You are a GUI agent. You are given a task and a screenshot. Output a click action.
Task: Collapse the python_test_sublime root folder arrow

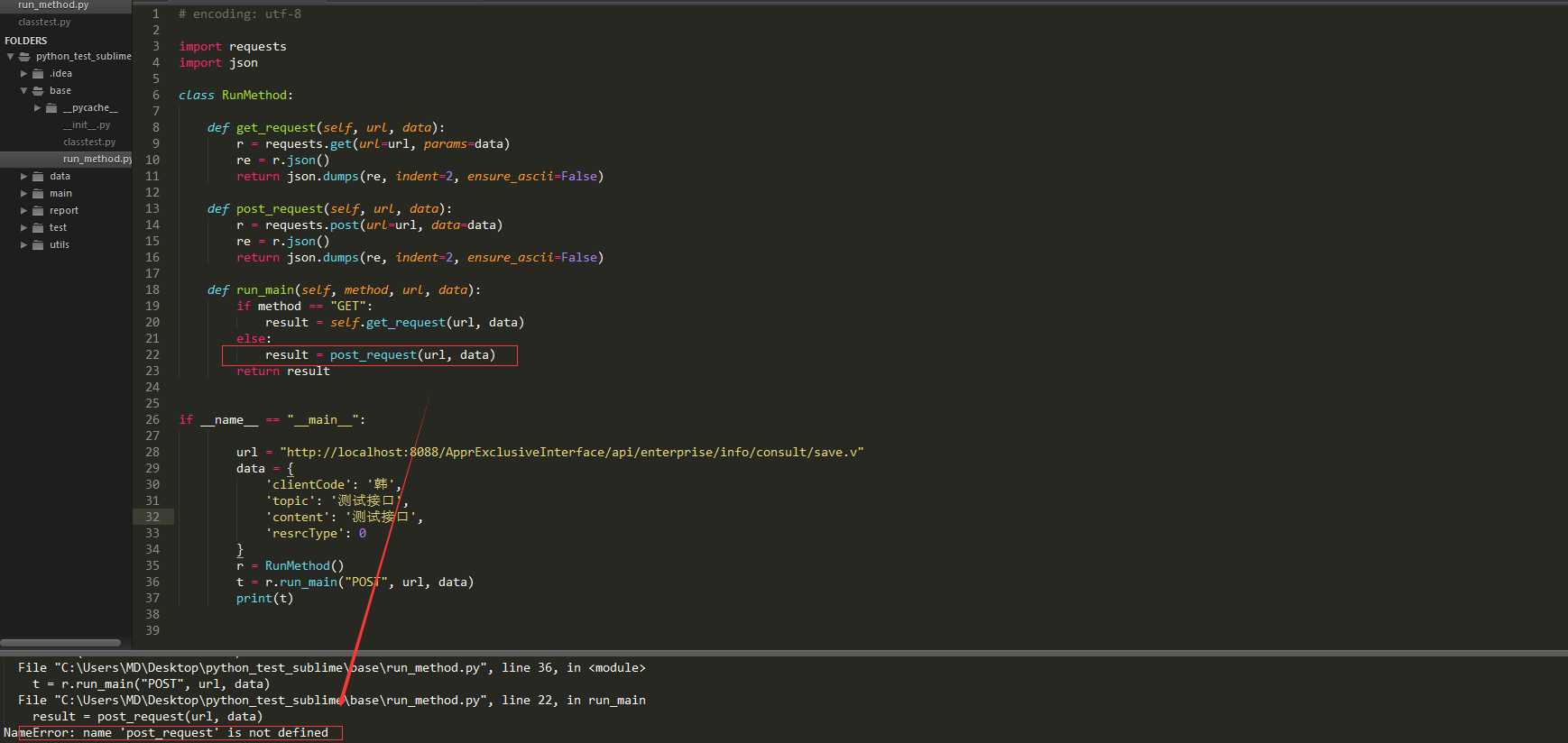(x=10, y=57)
